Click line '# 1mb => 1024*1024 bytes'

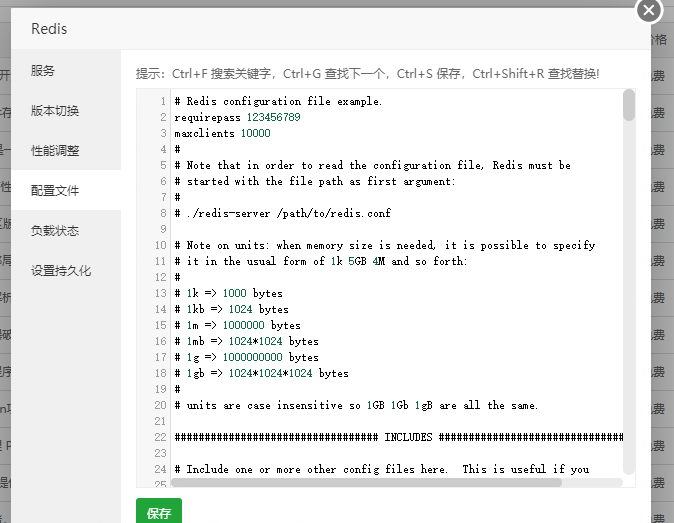(x=246, y=341)
